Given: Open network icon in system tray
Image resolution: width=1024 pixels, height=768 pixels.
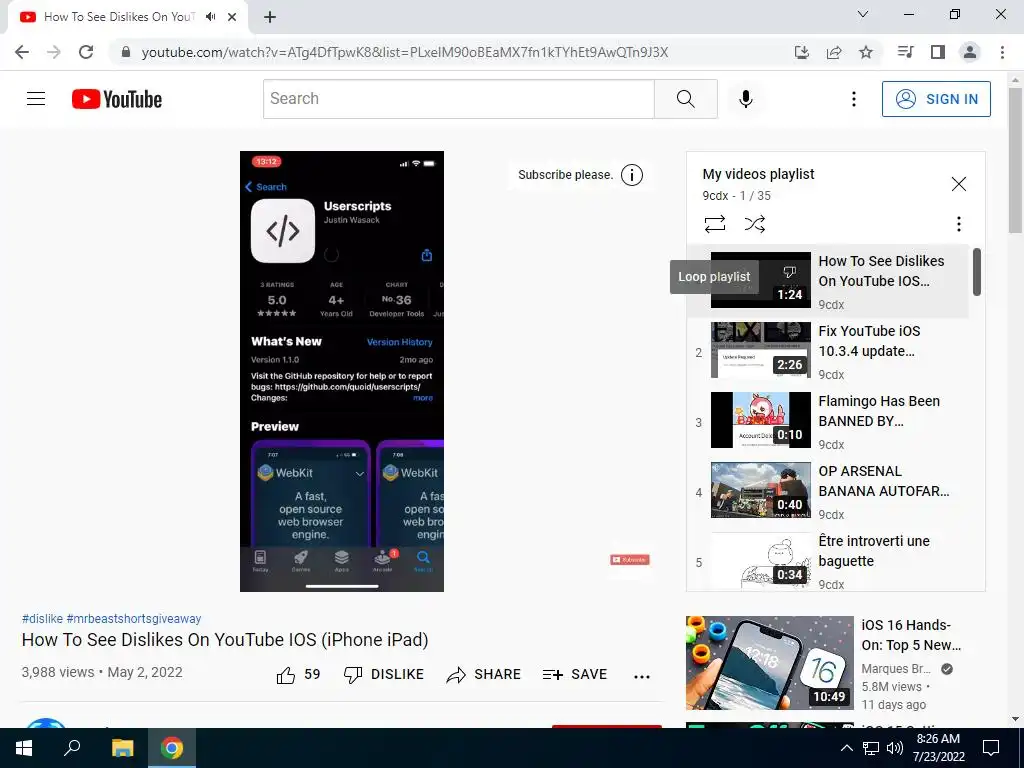Looking at the screenshot, I should click(871, 748).
